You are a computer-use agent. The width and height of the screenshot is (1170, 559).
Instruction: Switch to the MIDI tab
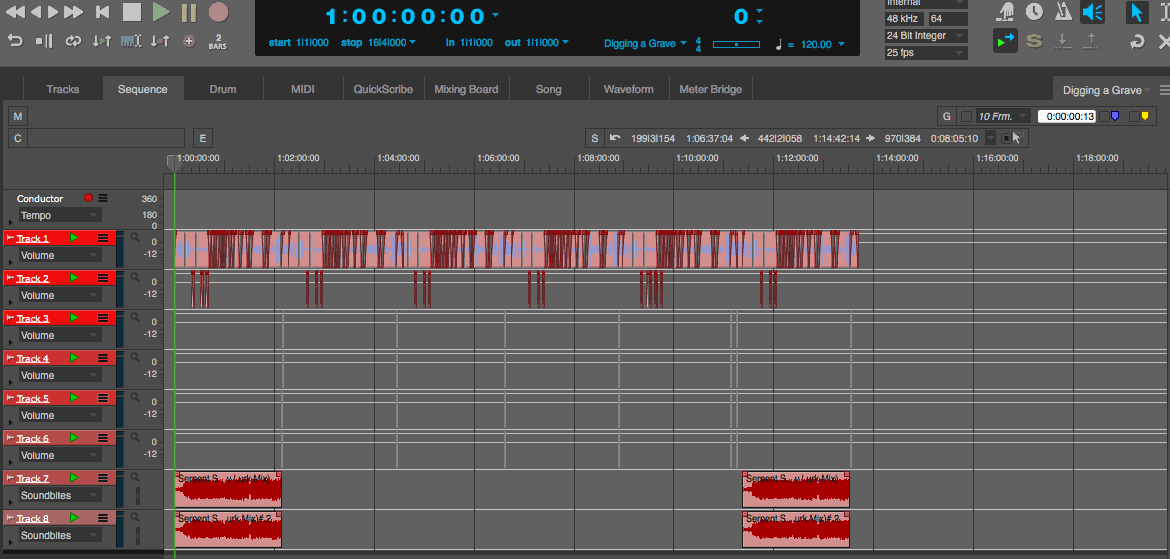coord(303,89)
